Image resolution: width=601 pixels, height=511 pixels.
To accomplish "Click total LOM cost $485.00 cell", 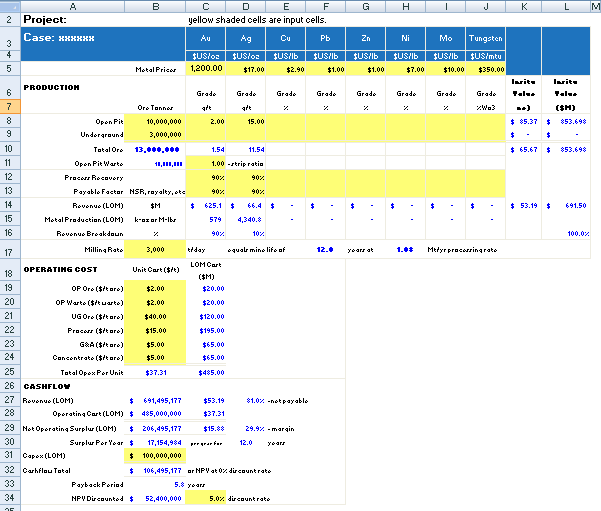I will click(x=206, y=372).
